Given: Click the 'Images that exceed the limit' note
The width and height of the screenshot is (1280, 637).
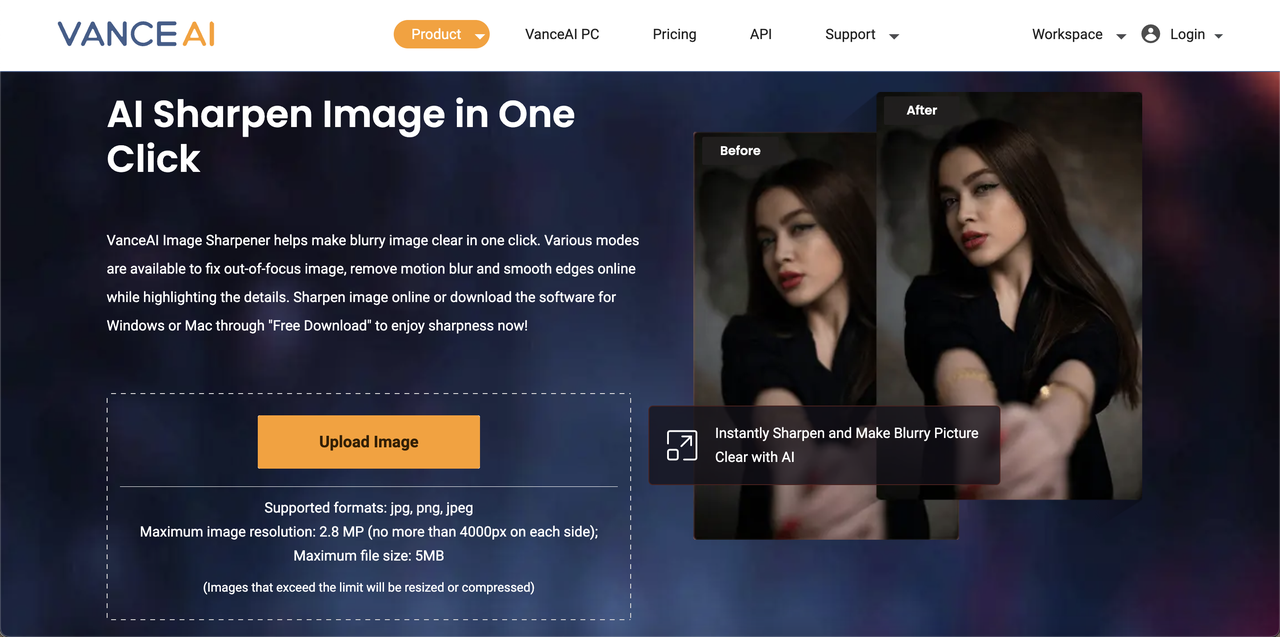Looking at the screenshot, I should 369,587.
